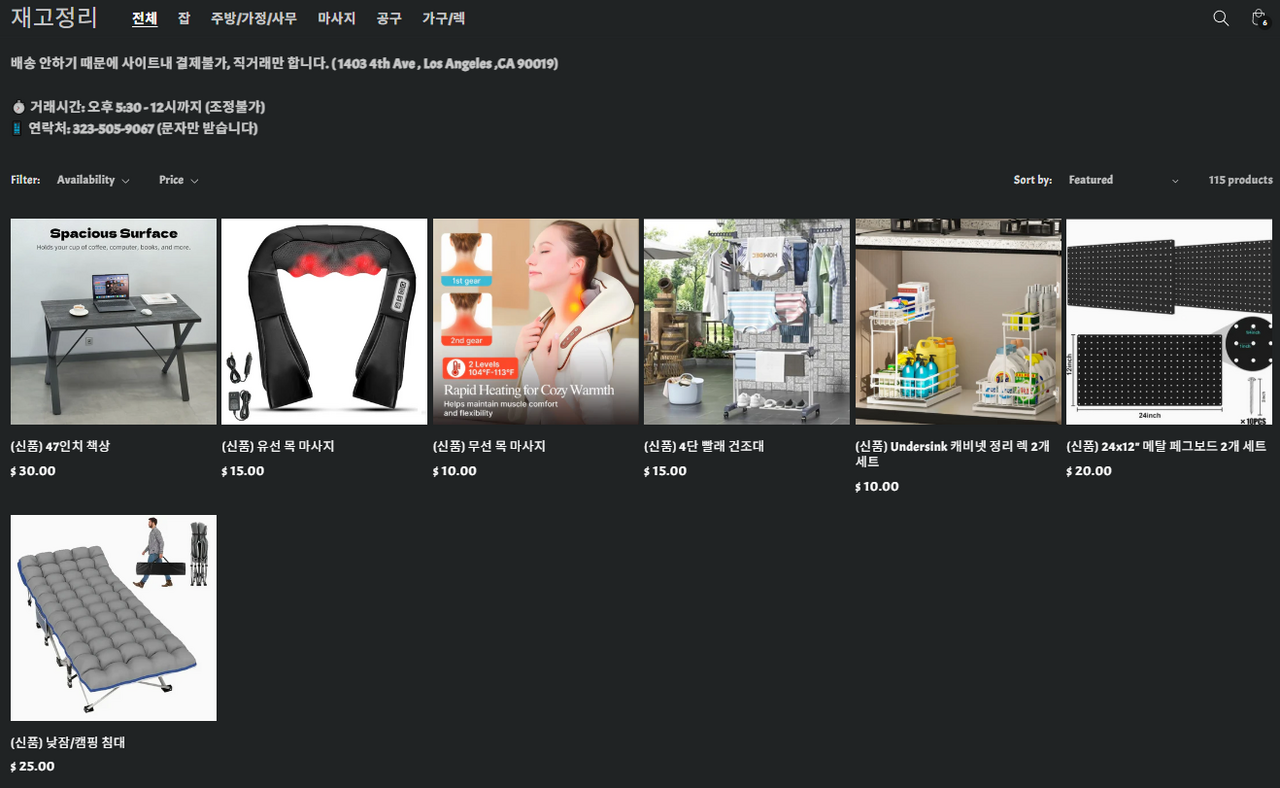Screen dimensions: 1280x788
Task: Expand the Availability filter dropdown
Action: pyautogui.click(x=93, y=180)
